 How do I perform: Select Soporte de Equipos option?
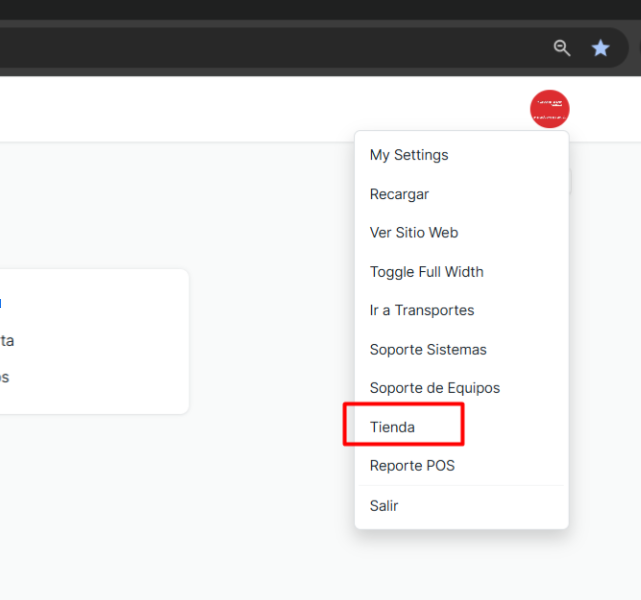pos(434,388)
